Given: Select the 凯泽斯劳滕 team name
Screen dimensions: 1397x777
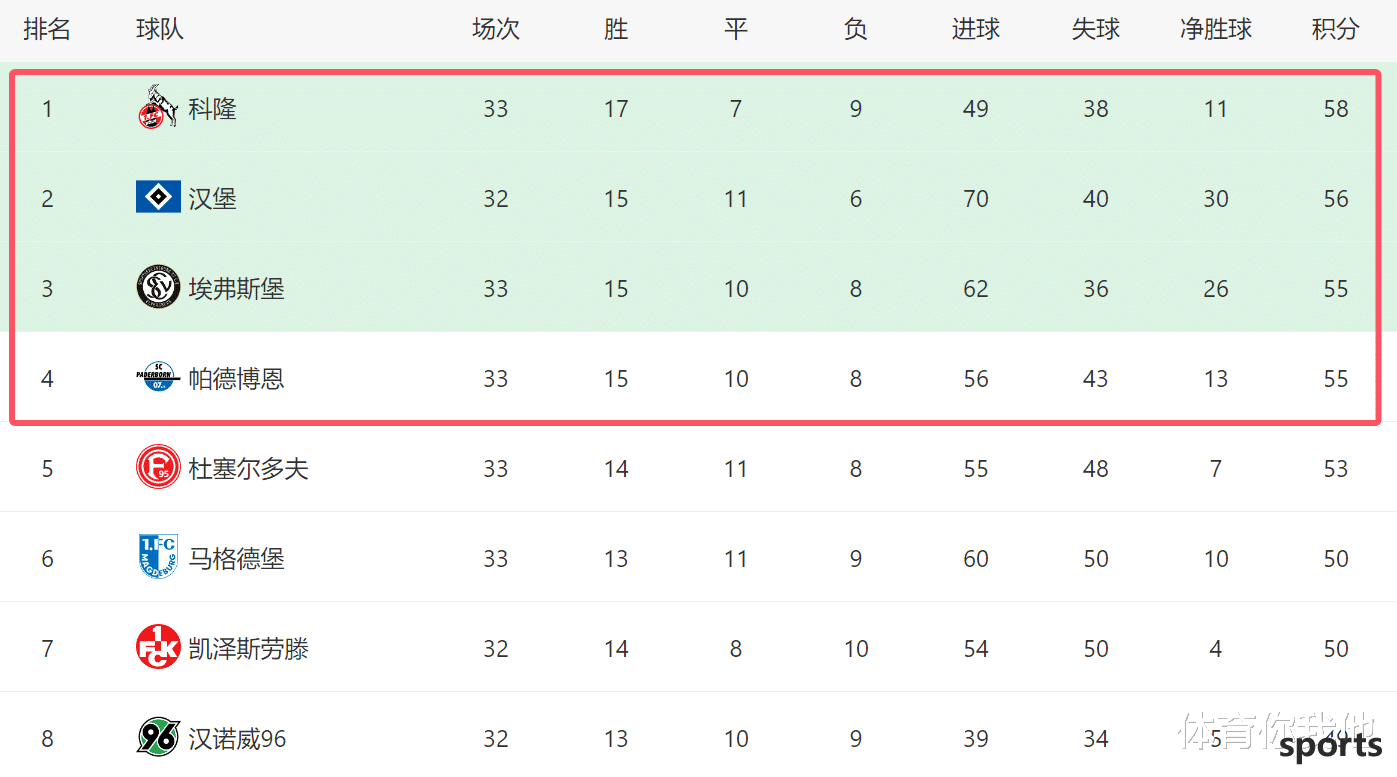Looking at the screenshot, I should tap(249, 648).
